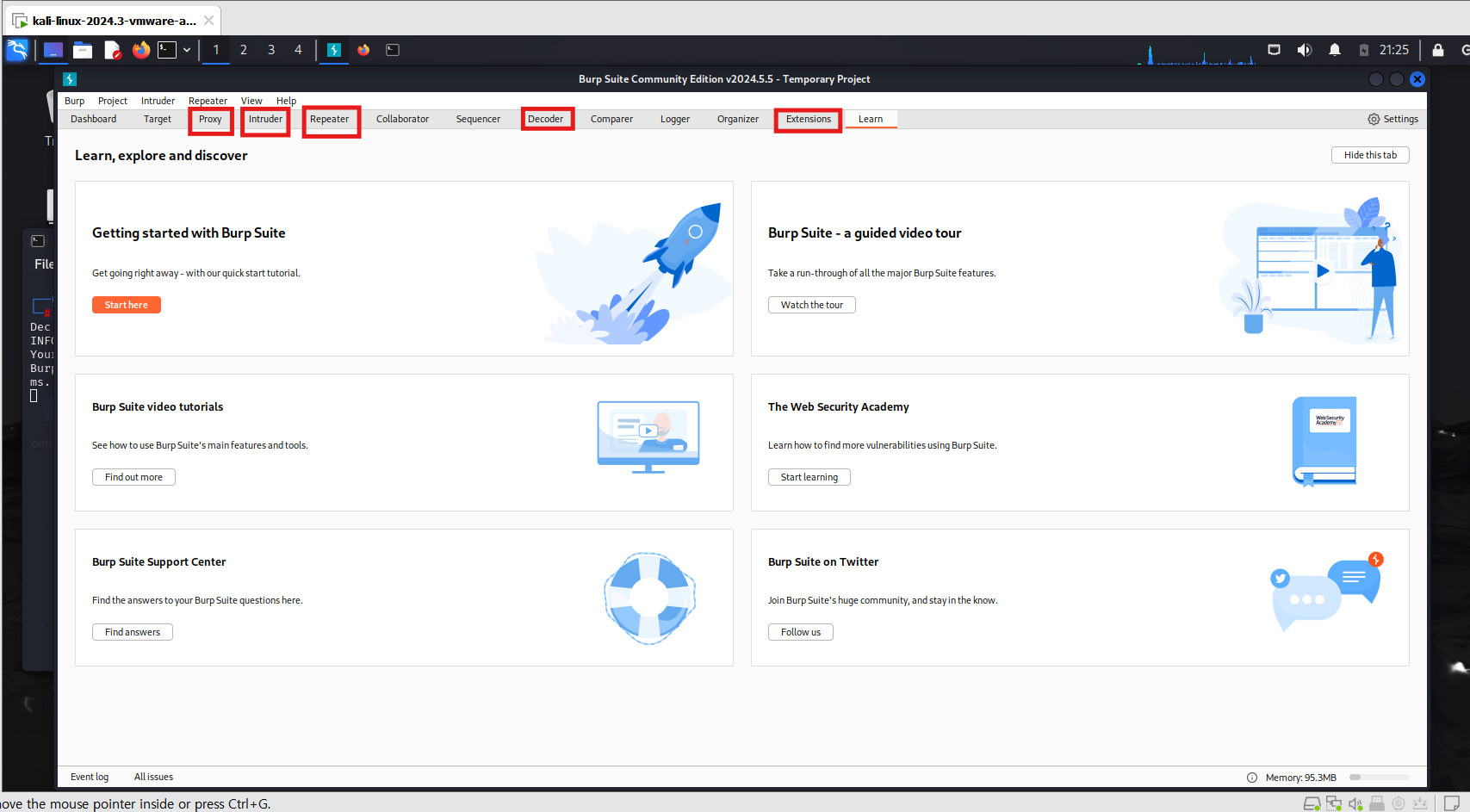Viewport: 1470px width, 812px height.
Task: Click the 21:25 clock
Action: [x=1394, y=50]
